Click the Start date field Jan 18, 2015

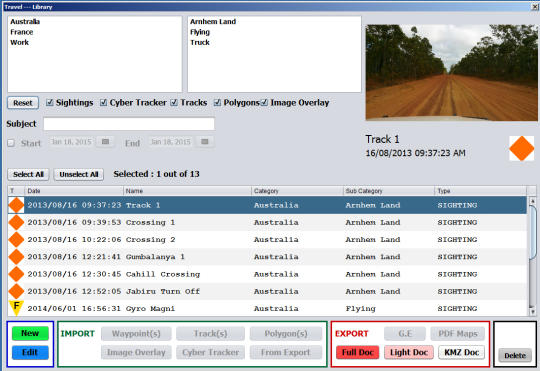[72, 142]
